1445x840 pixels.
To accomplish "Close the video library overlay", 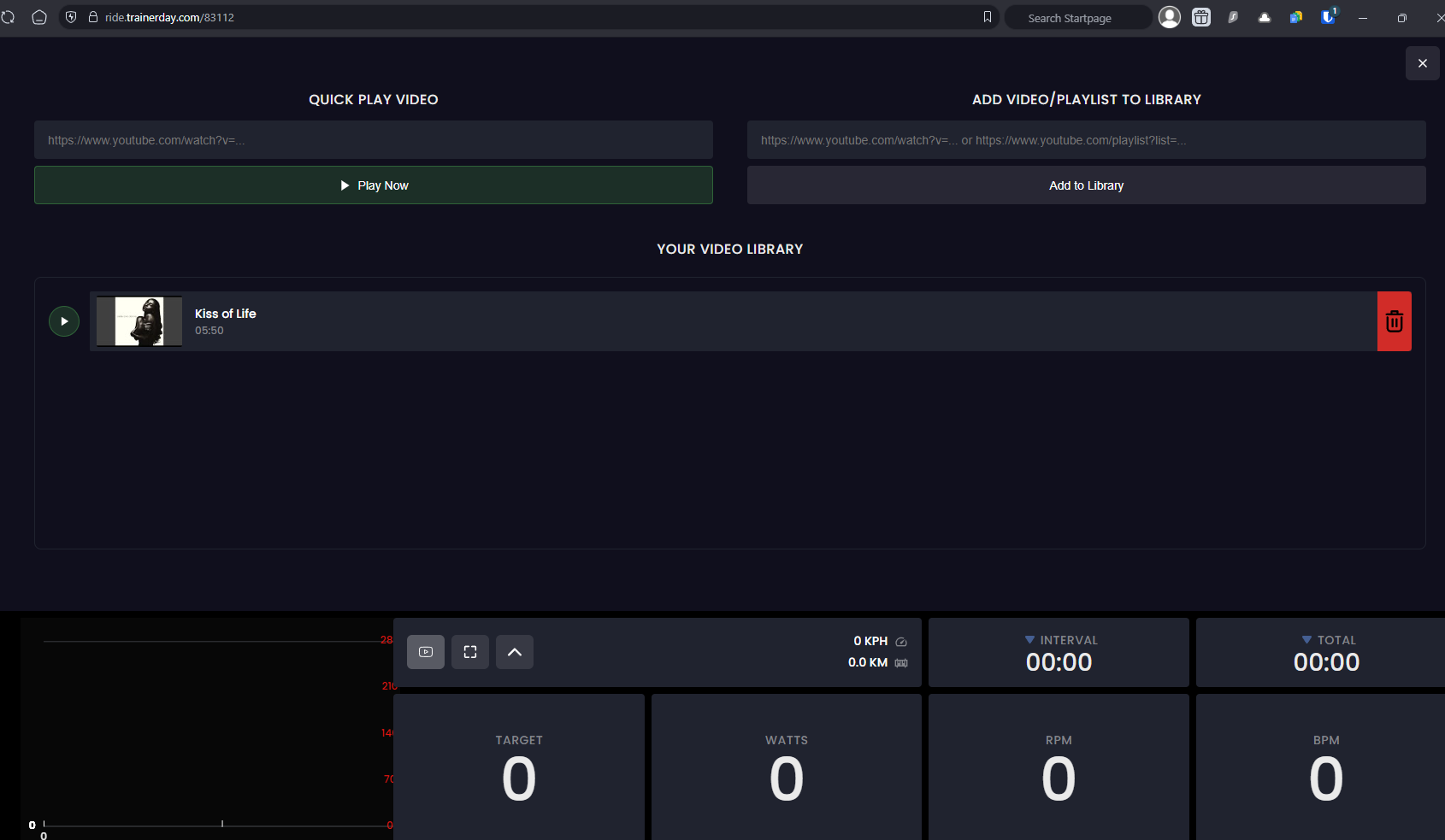I will pos(1423,63).
